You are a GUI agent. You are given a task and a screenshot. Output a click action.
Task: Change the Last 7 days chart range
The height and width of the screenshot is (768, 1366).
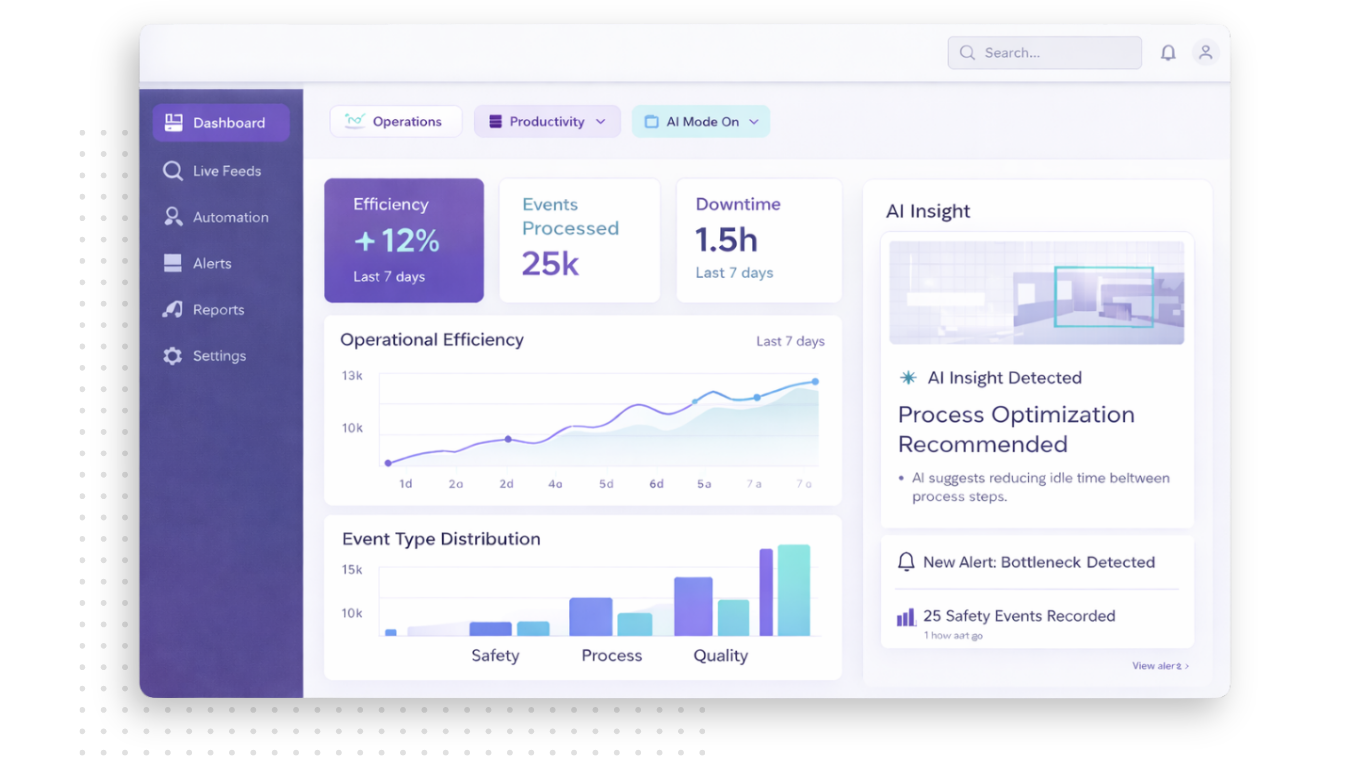[x=790, y=341]
